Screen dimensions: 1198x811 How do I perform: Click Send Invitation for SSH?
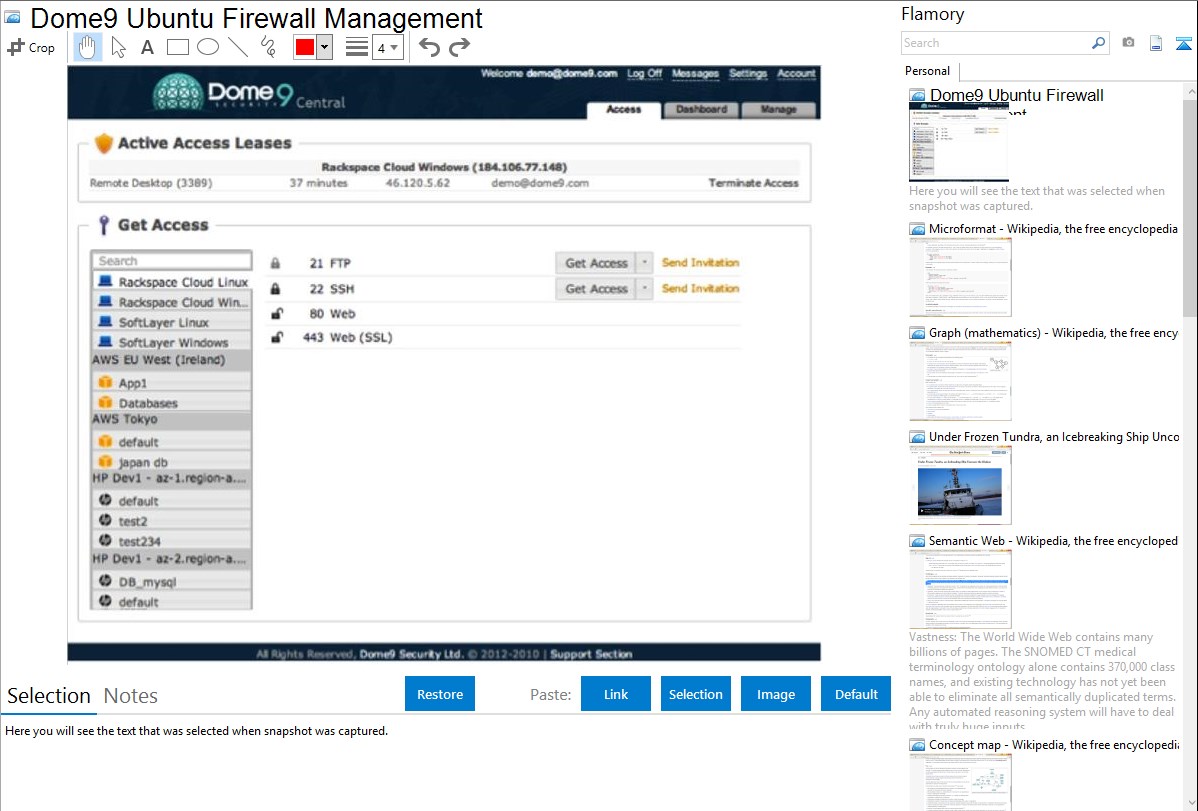click(701, 288)
